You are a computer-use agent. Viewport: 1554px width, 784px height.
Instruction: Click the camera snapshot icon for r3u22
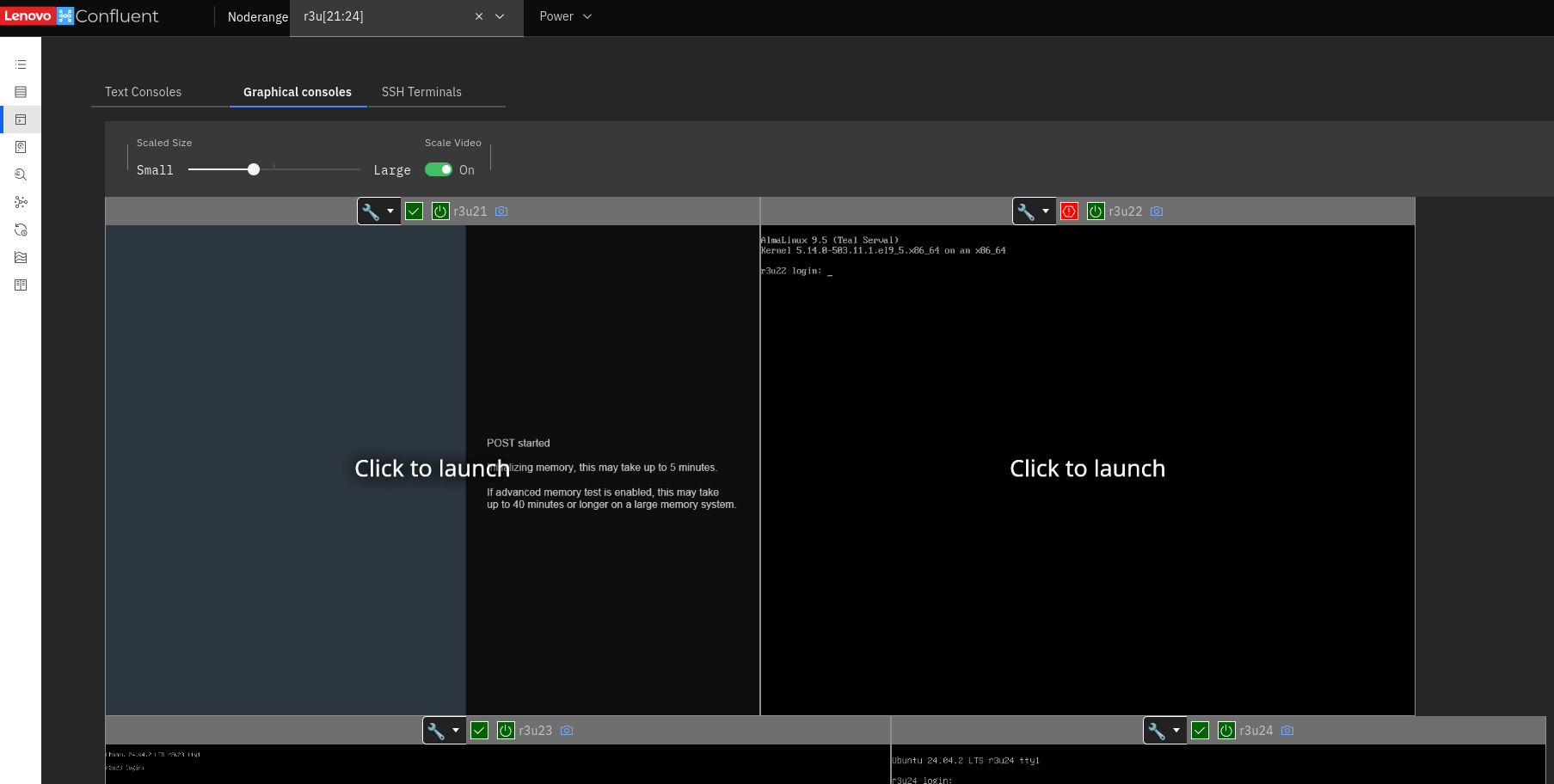1156,211
